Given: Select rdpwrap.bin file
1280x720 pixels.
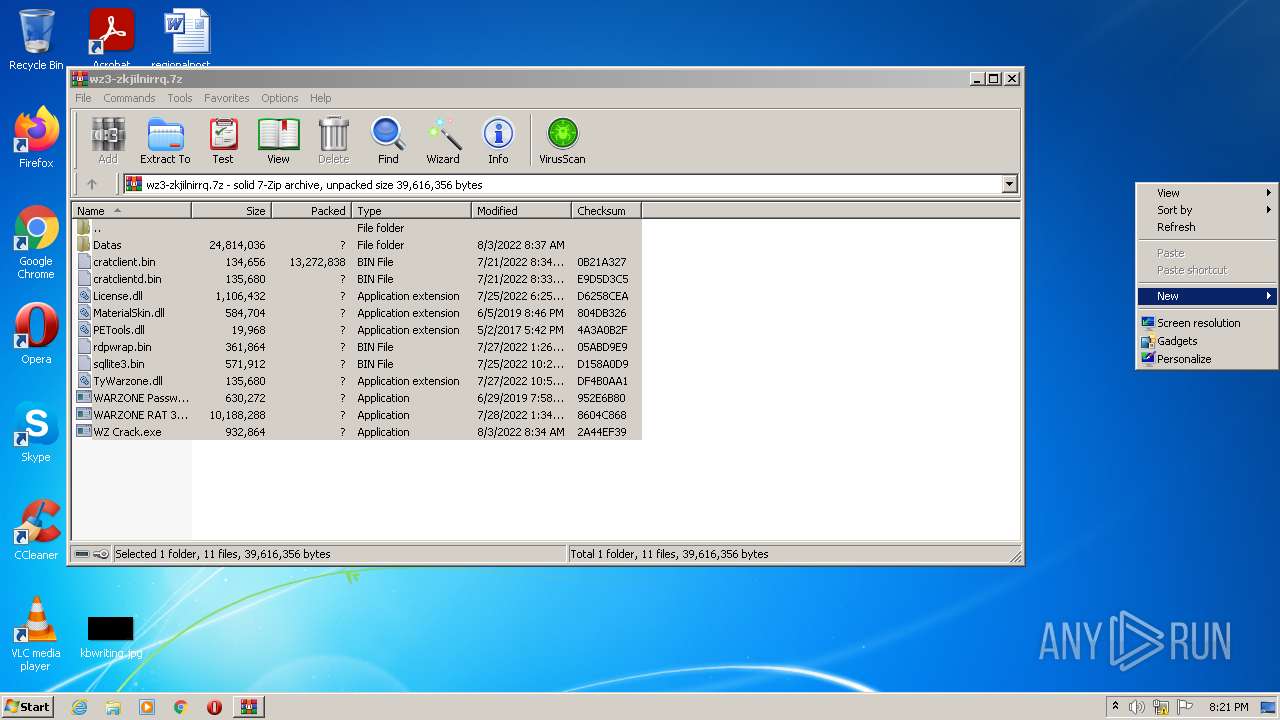Looking at the screenshot, I should [358, 347].
